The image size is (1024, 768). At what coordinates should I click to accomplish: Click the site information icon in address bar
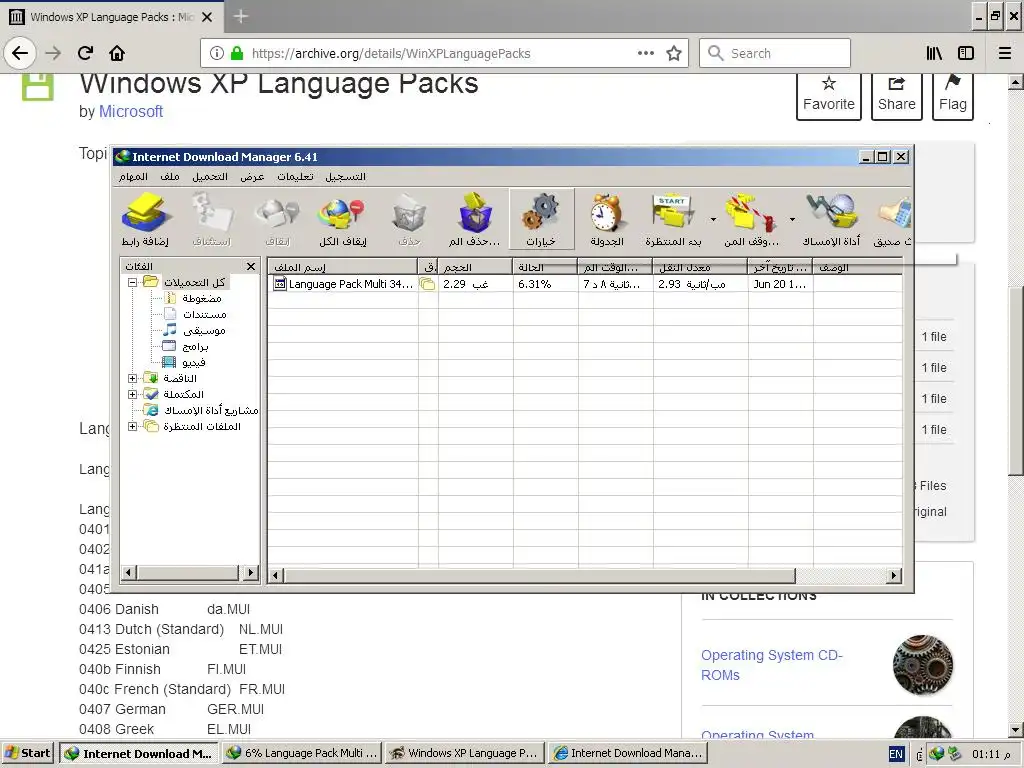pyautogui.click(x=216, y=53)
